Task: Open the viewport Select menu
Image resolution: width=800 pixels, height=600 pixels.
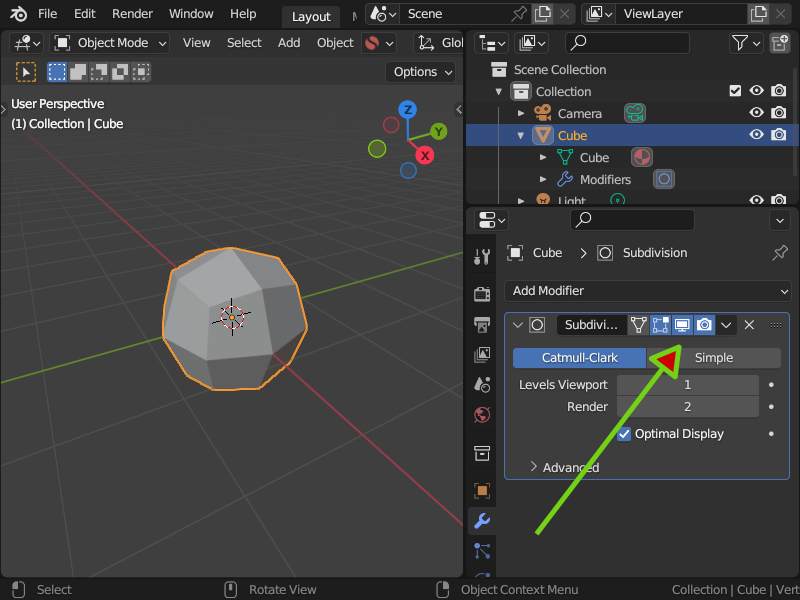Action: click(244, 43)
